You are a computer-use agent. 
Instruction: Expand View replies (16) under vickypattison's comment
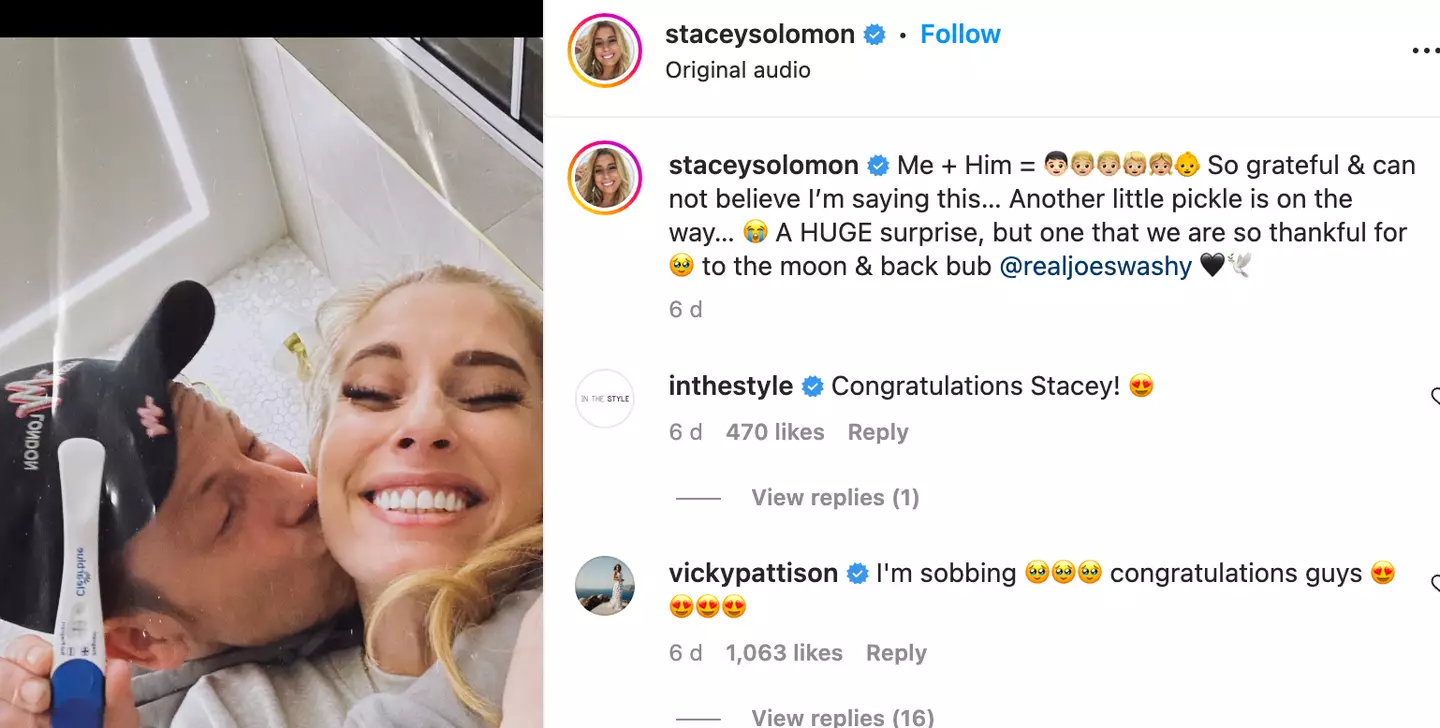click(x=842, y=716)
